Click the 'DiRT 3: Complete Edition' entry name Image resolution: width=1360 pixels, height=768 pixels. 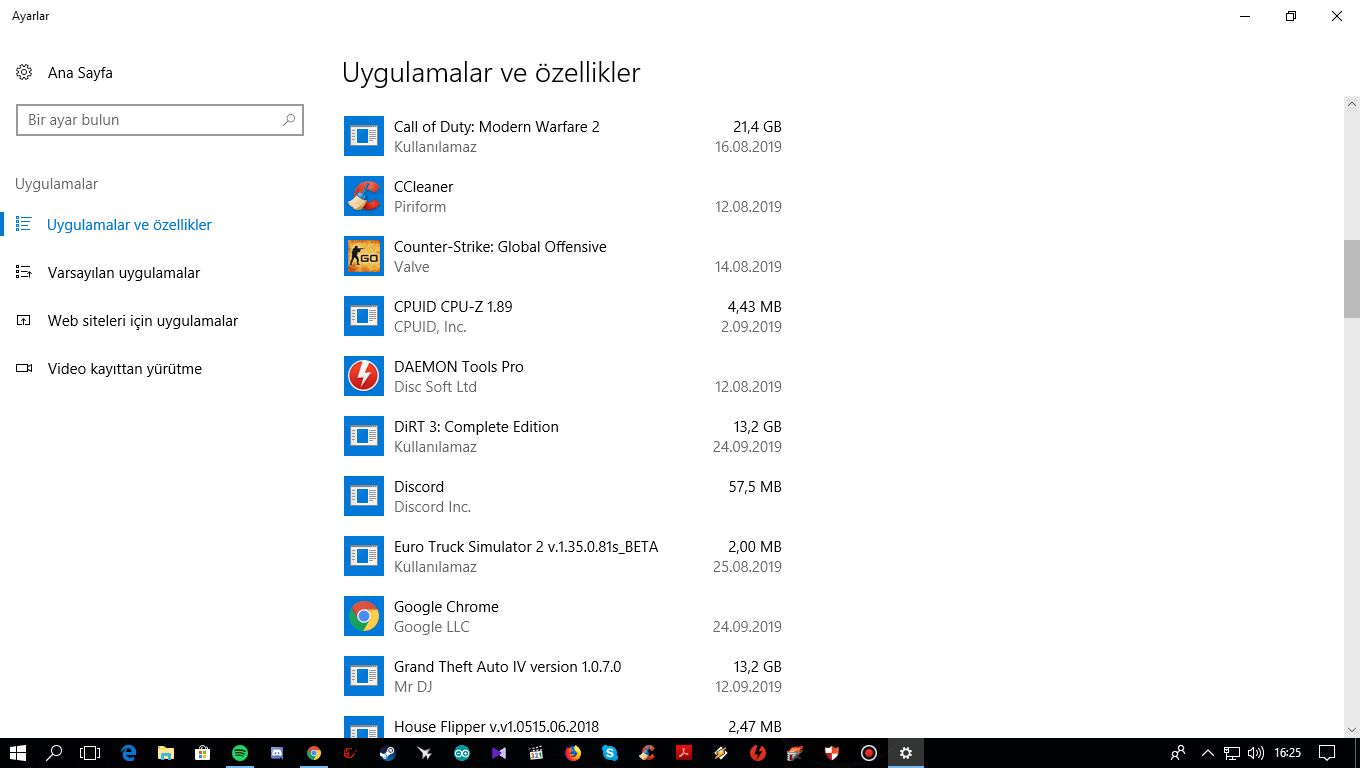476,427
